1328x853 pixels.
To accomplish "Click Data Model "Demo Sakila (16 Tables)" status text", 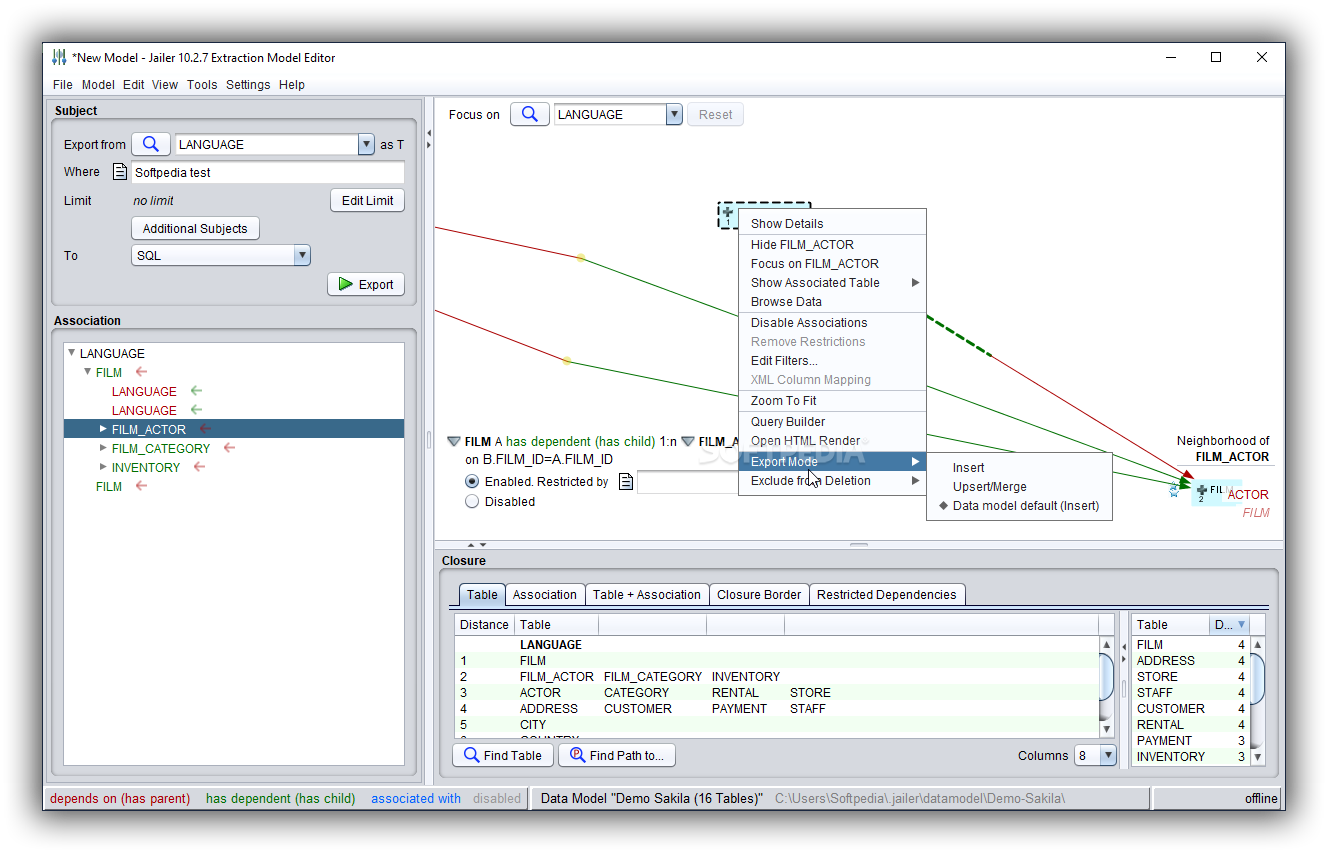I will pyautogui.click(x=652, y=798).
